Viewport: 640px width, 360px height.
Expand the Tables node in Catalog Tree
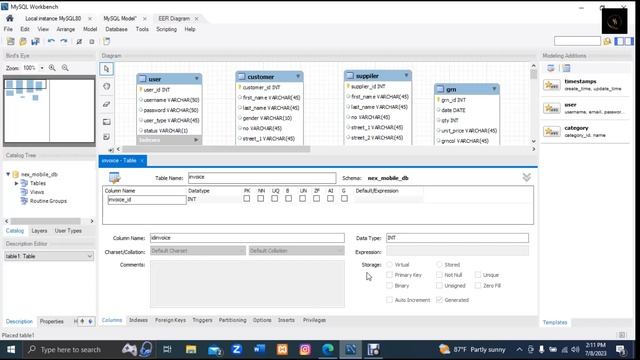point(16,183)
